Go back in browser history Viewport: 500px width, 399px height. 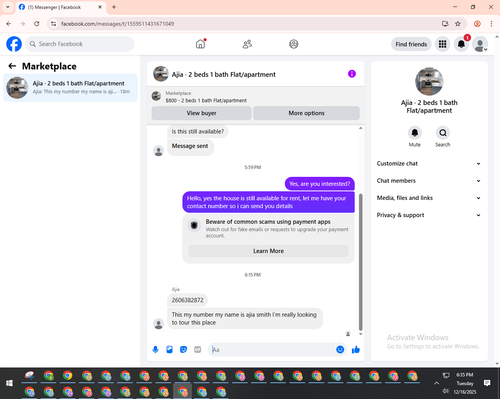point(9,24)
